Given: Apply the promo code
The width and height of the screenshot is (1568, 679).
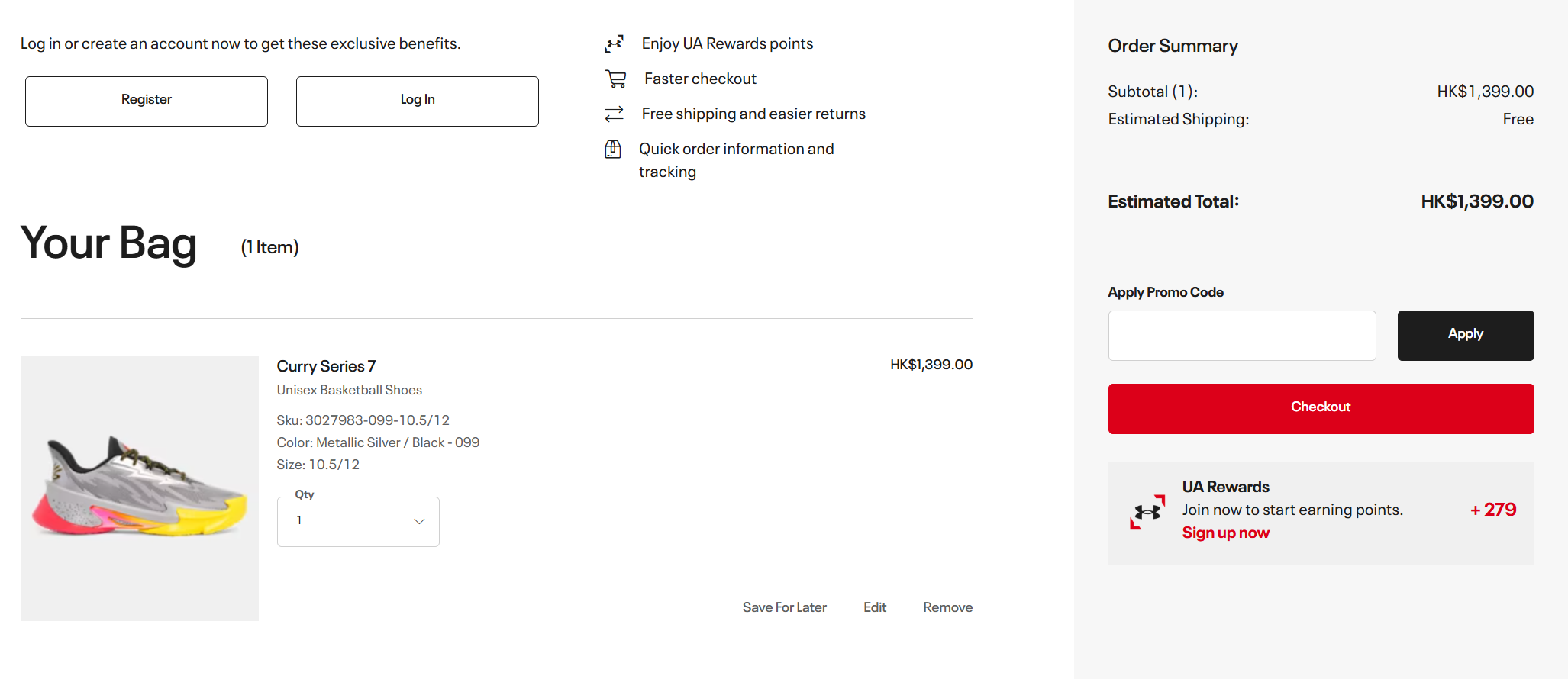Looking at the screenshot, I should point(1465,336).
